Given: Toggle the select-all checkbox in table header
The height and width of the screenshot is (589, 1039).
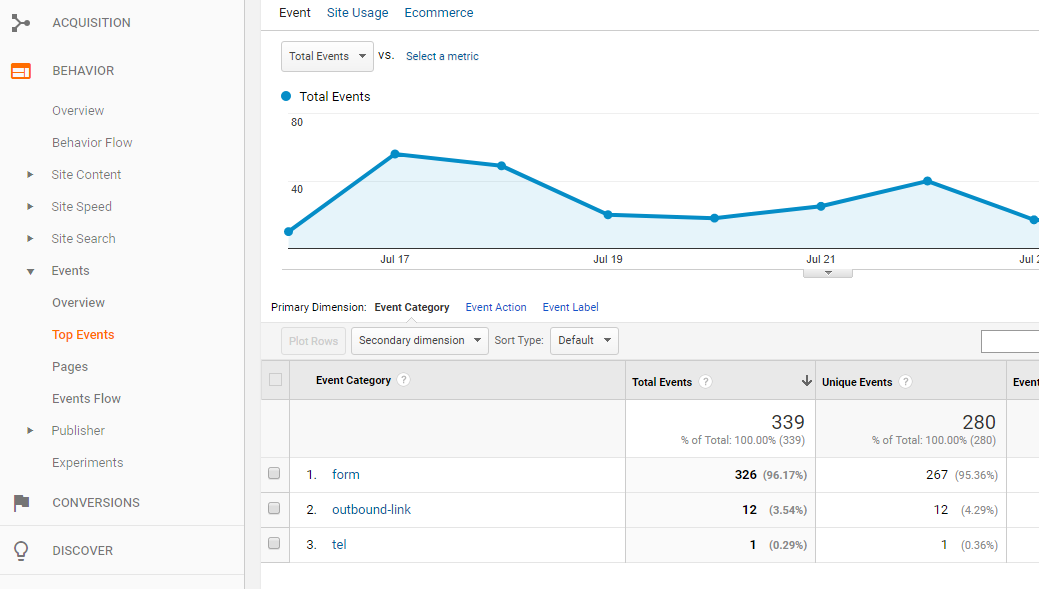Looking at the screenshot, I should pyautogui.click(x=276, y=380).
